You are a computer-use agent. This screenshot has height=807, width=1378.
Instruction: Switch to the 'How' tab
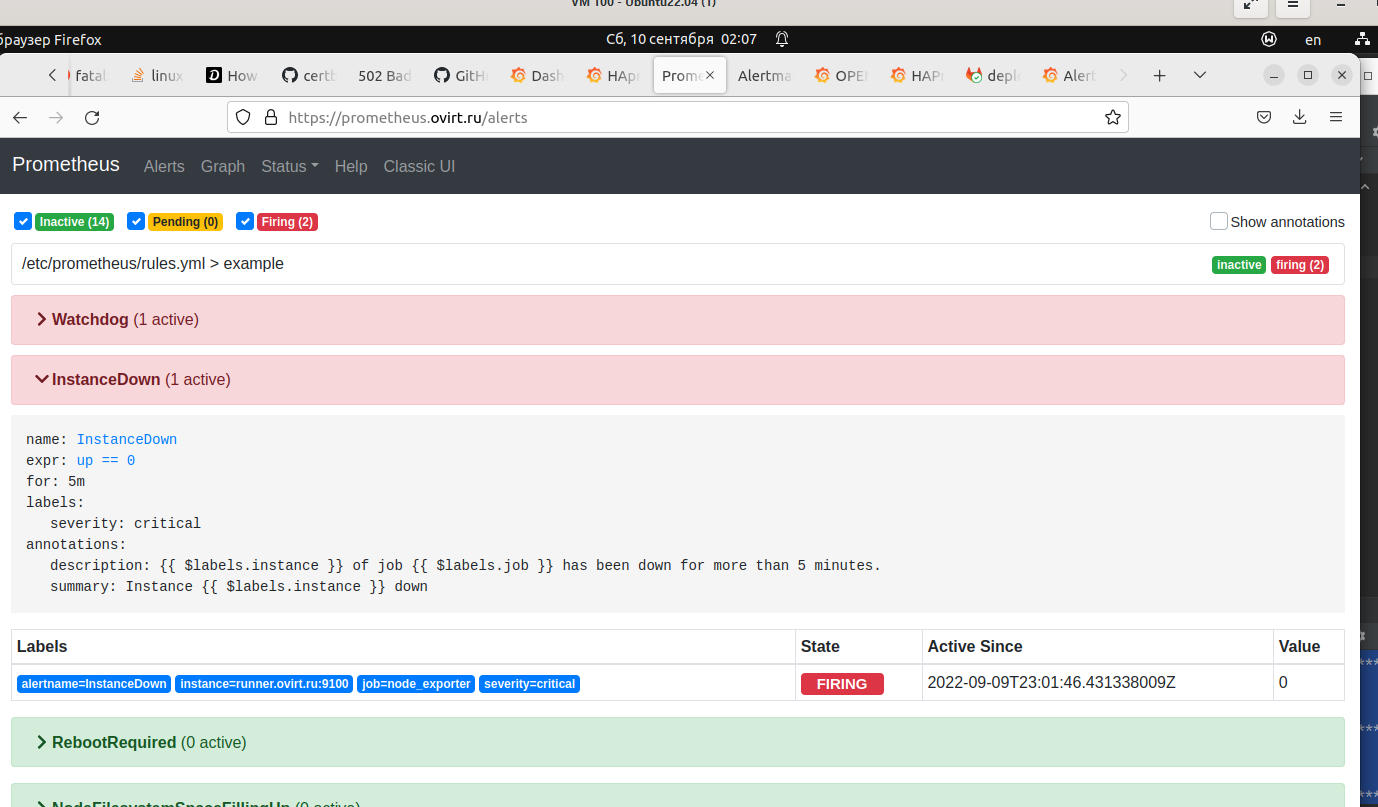click(x=233, y=75)
